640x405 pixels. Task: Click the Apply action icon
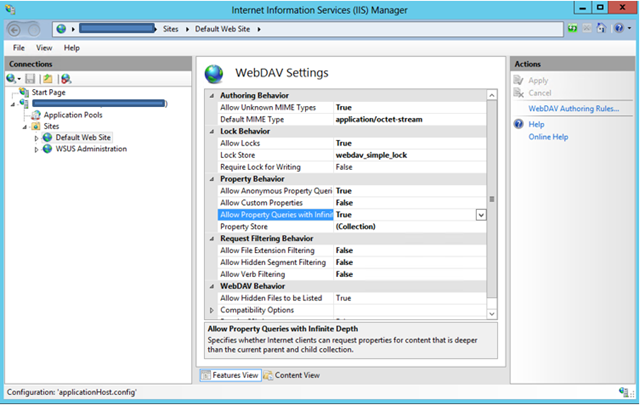point(518,80)
